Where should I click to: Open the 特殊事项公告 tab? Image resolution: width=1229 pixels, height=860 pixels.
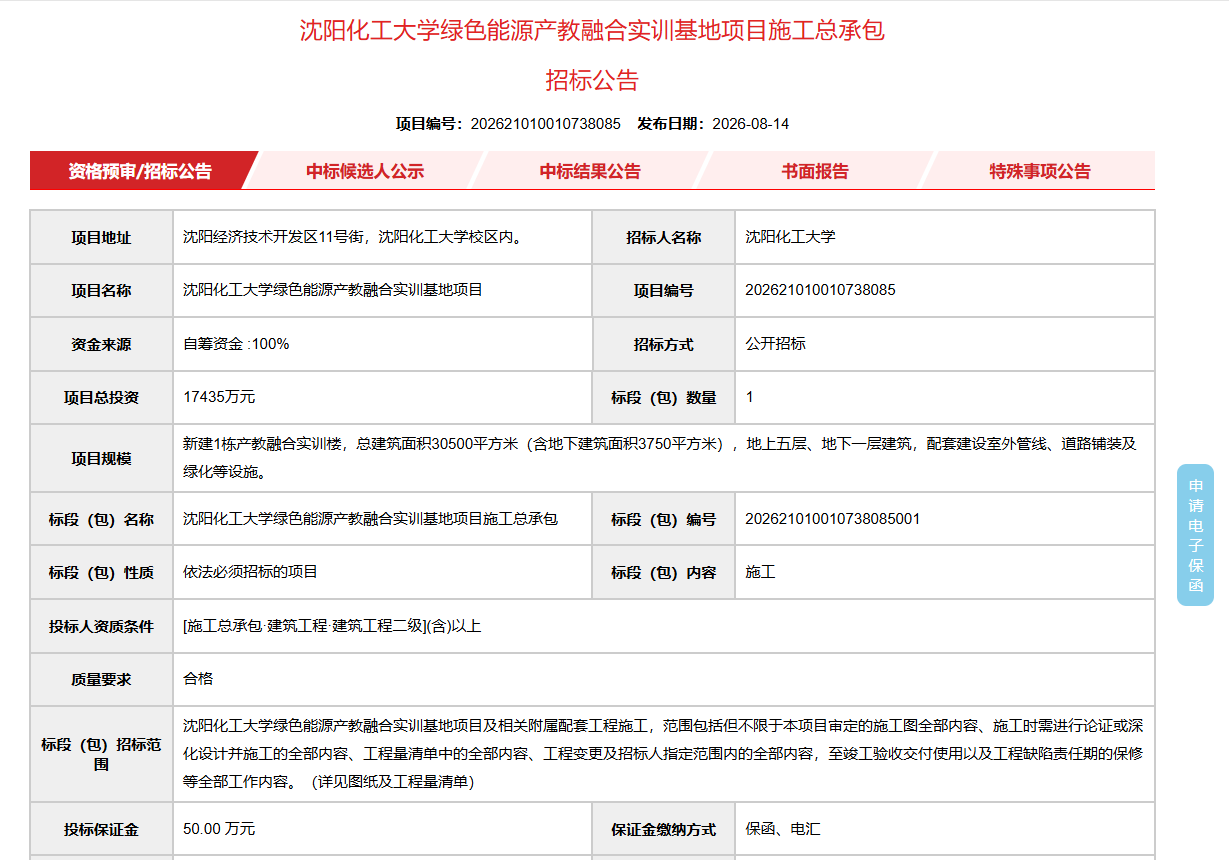coord(1040,171)
